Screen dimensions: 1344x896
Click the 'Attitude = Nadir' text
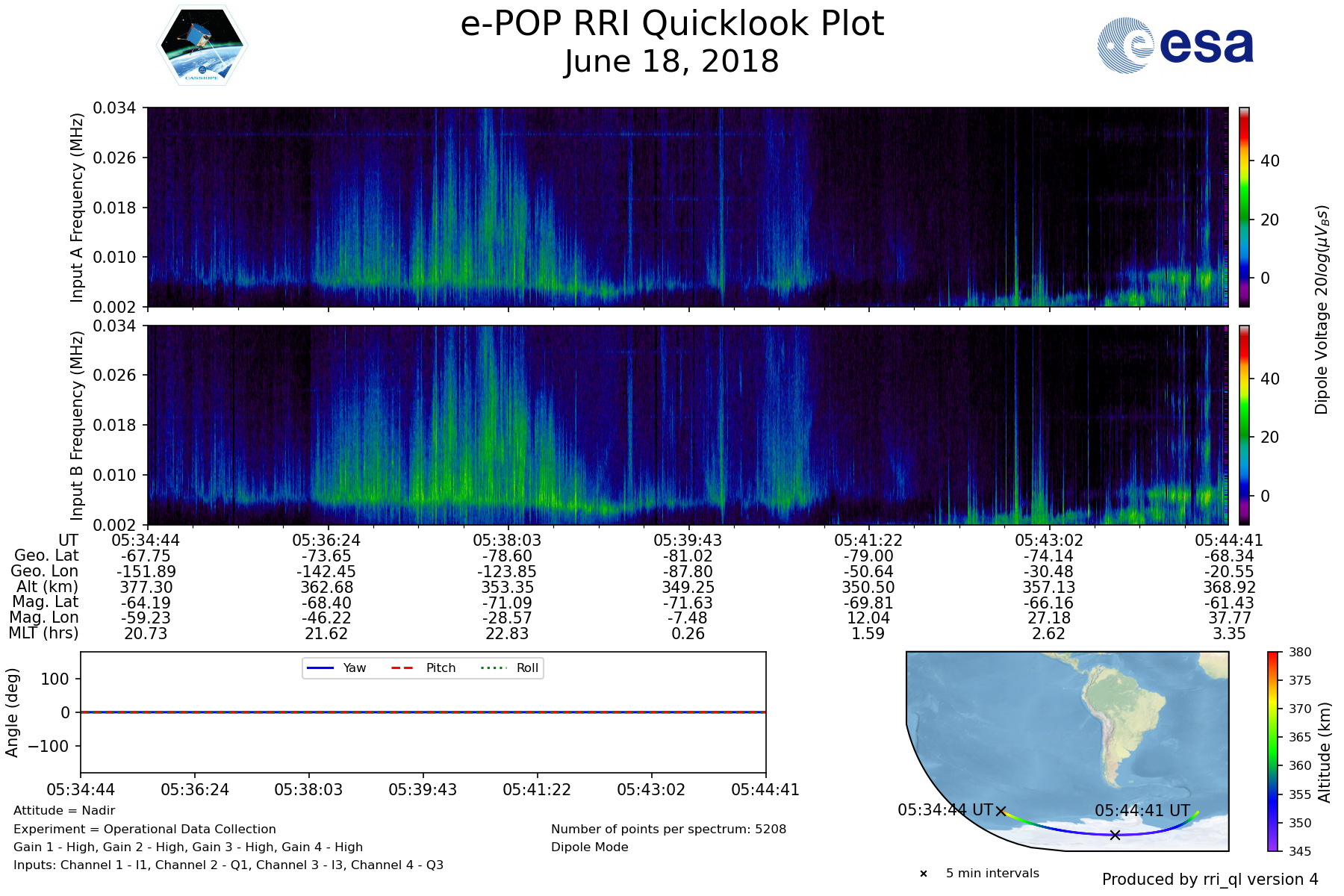pyautogui.click(x=64, y=811)
